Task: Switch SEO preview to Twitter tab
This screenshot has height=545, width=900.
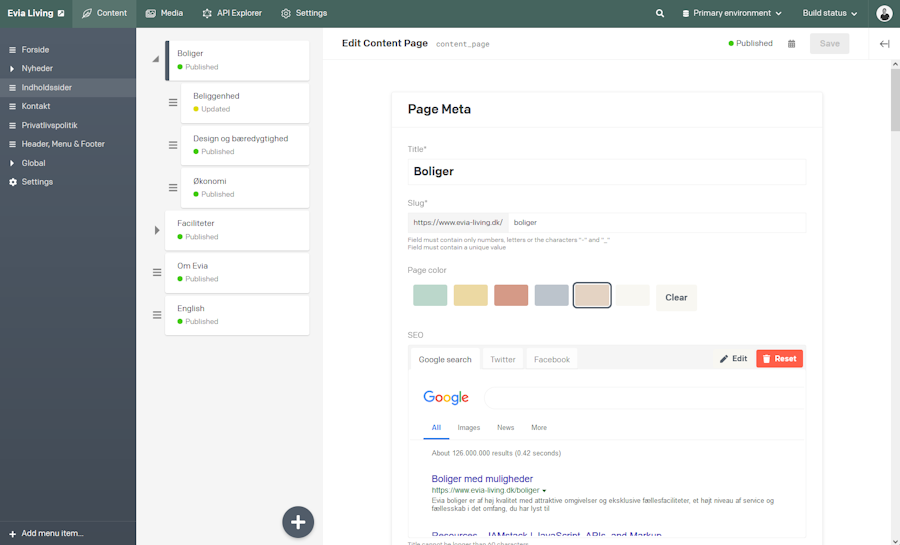Action: click(503, 359)
